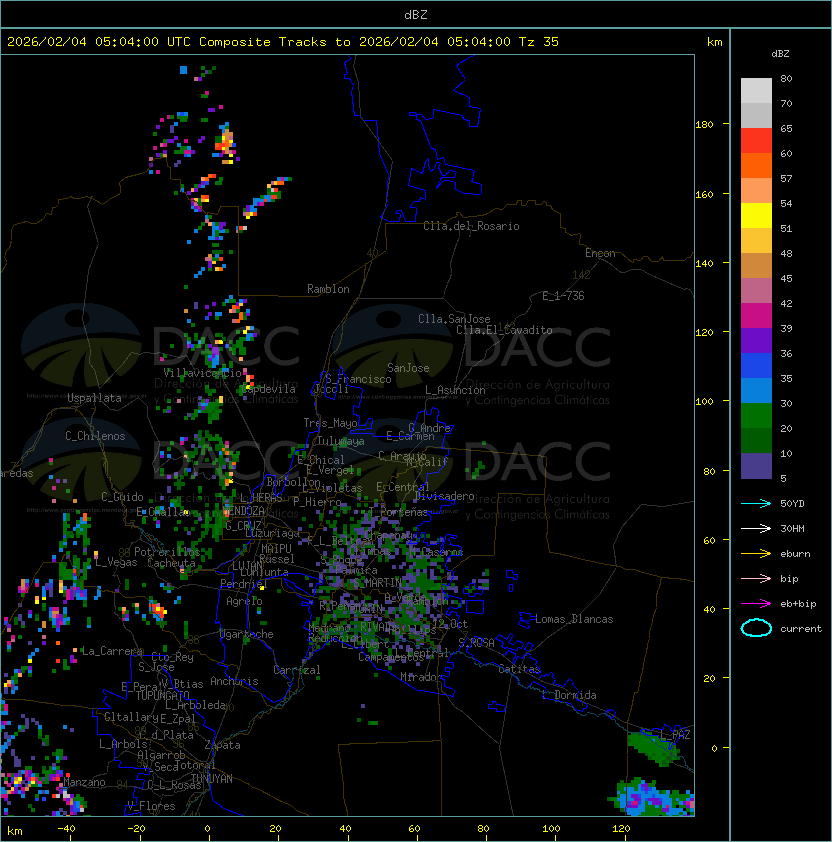Click the '120' horizontal axis label
The height and width of the screenshot is (842, 832).
[x=621, y=829]
